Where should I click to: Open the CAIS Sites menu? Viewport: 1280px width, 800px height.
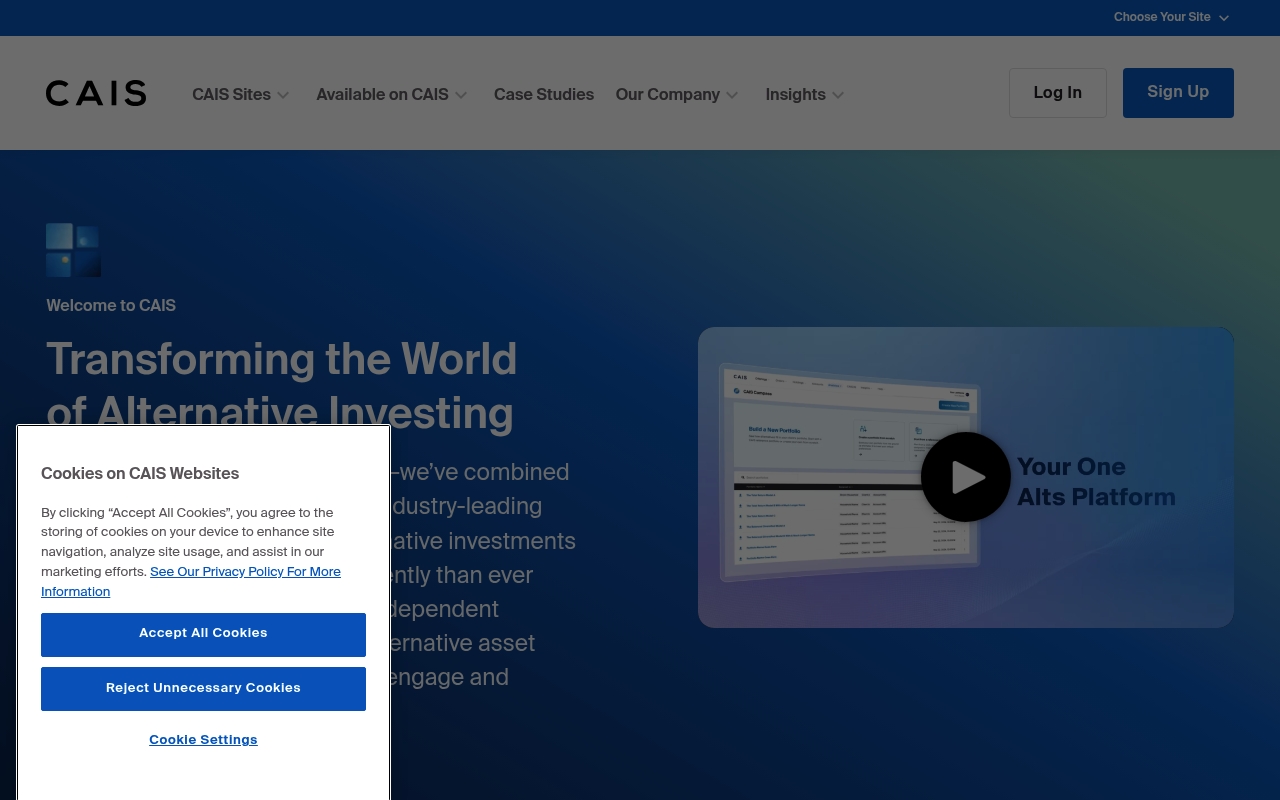pos(231,94)
